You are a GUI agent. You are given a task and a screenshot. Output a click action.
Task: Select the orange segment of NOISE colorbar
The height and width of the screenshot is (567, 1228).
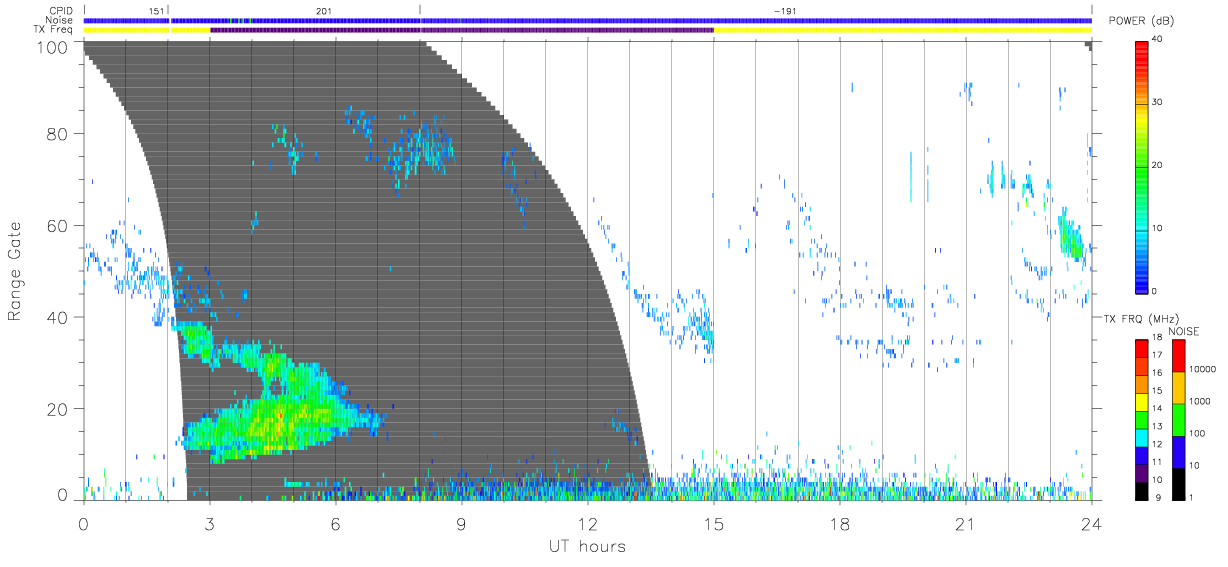(1178, 388)
